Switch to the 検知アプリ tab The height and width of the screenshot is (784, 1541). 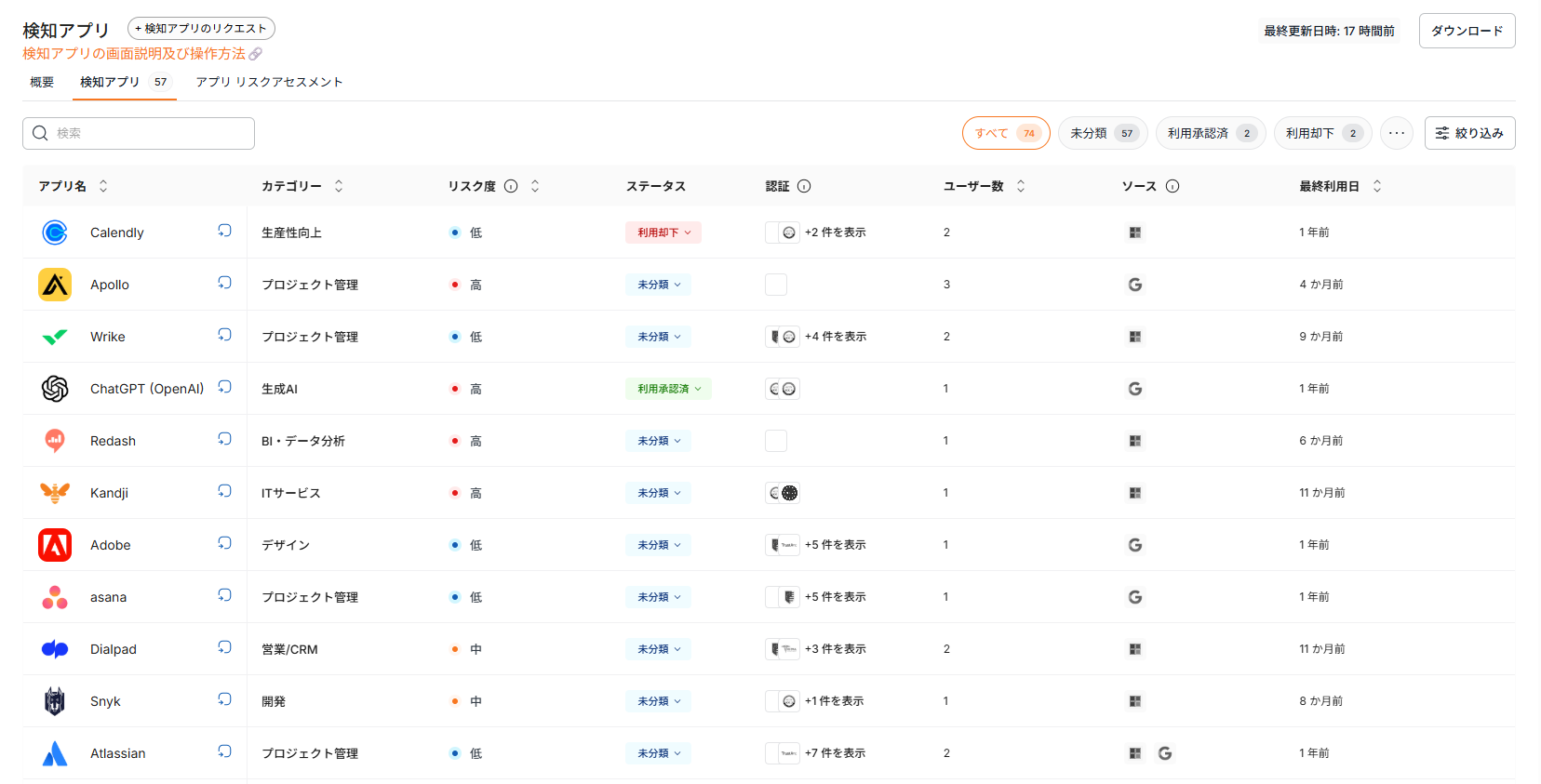125,82
